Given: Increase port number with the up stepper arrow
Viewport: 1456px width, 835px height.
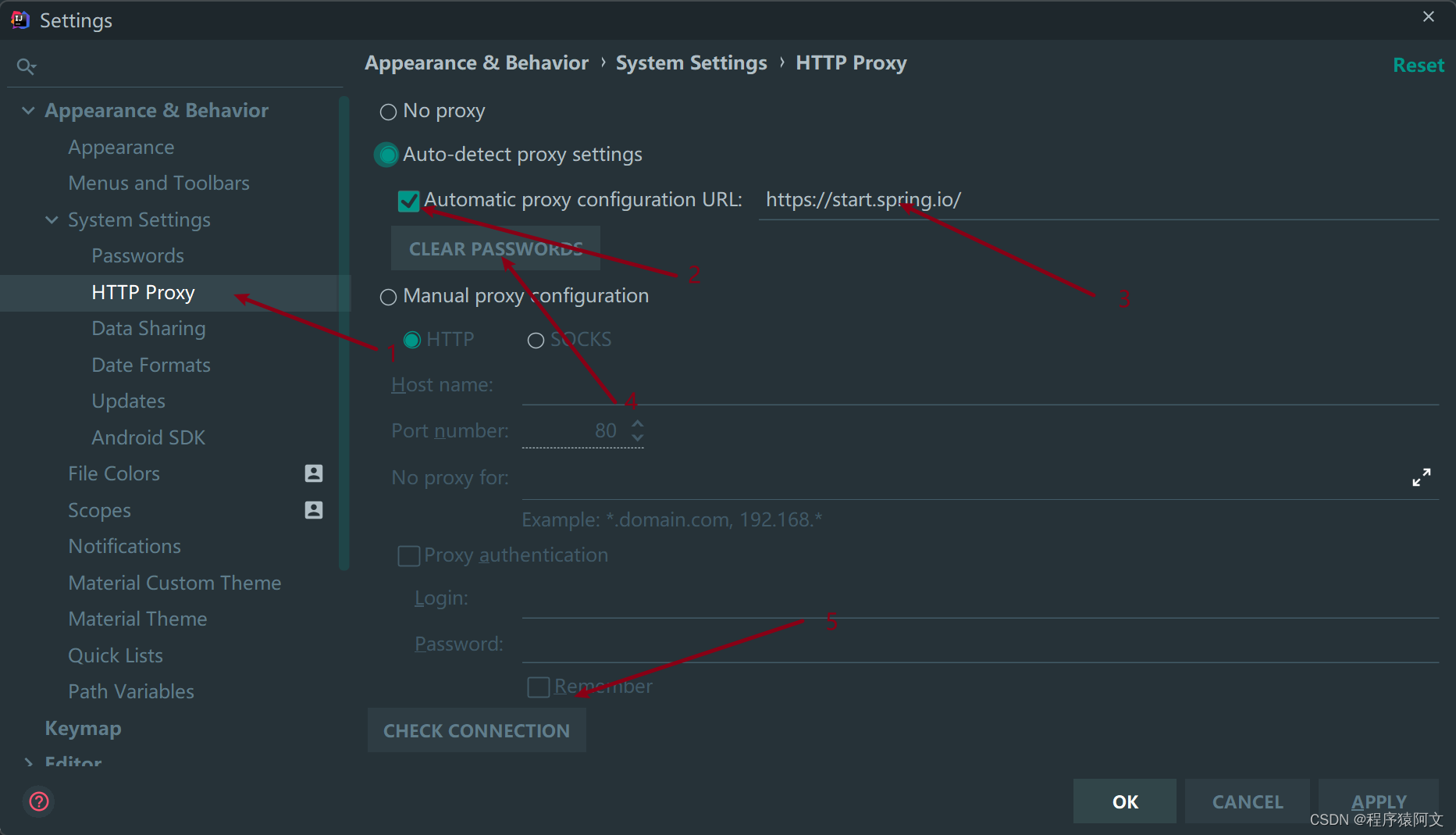Looking at the screenshot, I should click(x=637, y=423).
